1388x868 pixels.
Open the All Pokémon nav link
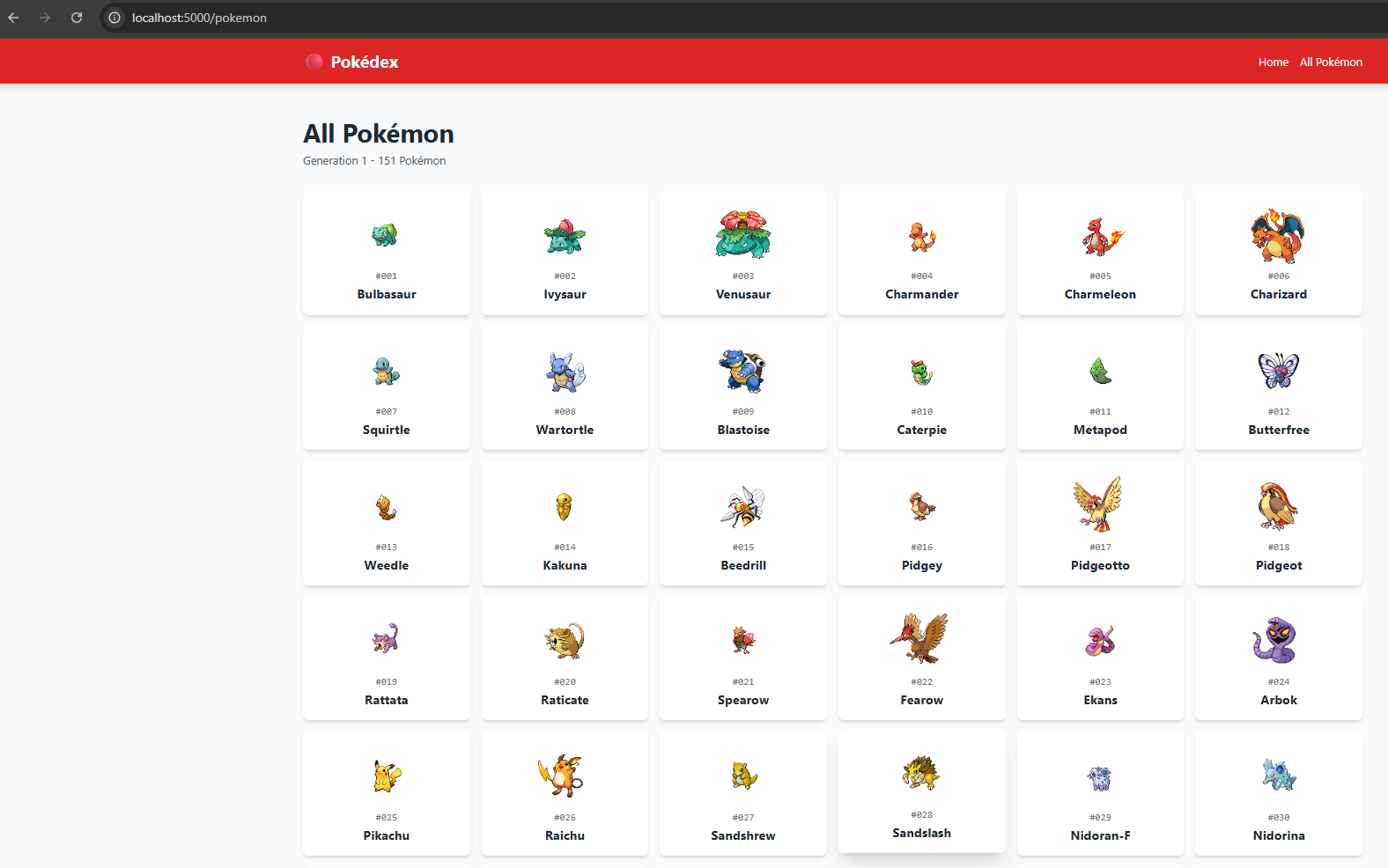pos(1331,62)
